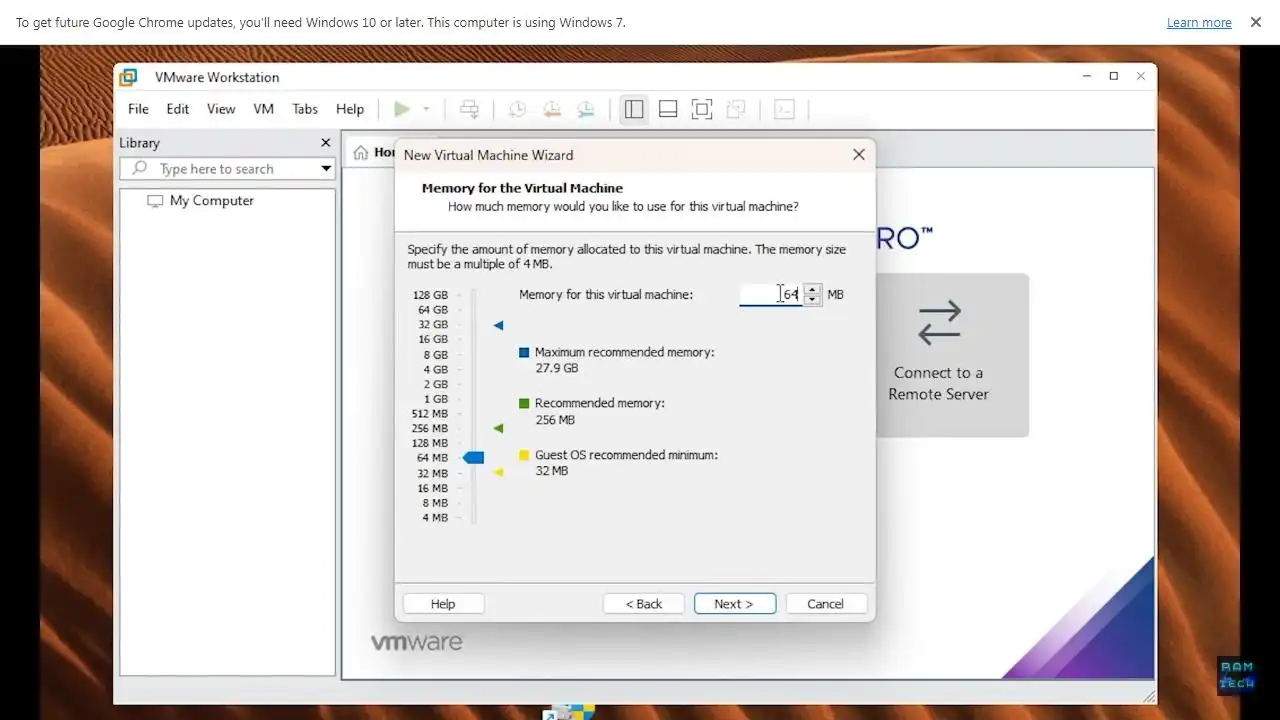Viewport: 1280px width, 720px height.
Task: Click the green Recommended memory swatch
Action: click(524, 404)
